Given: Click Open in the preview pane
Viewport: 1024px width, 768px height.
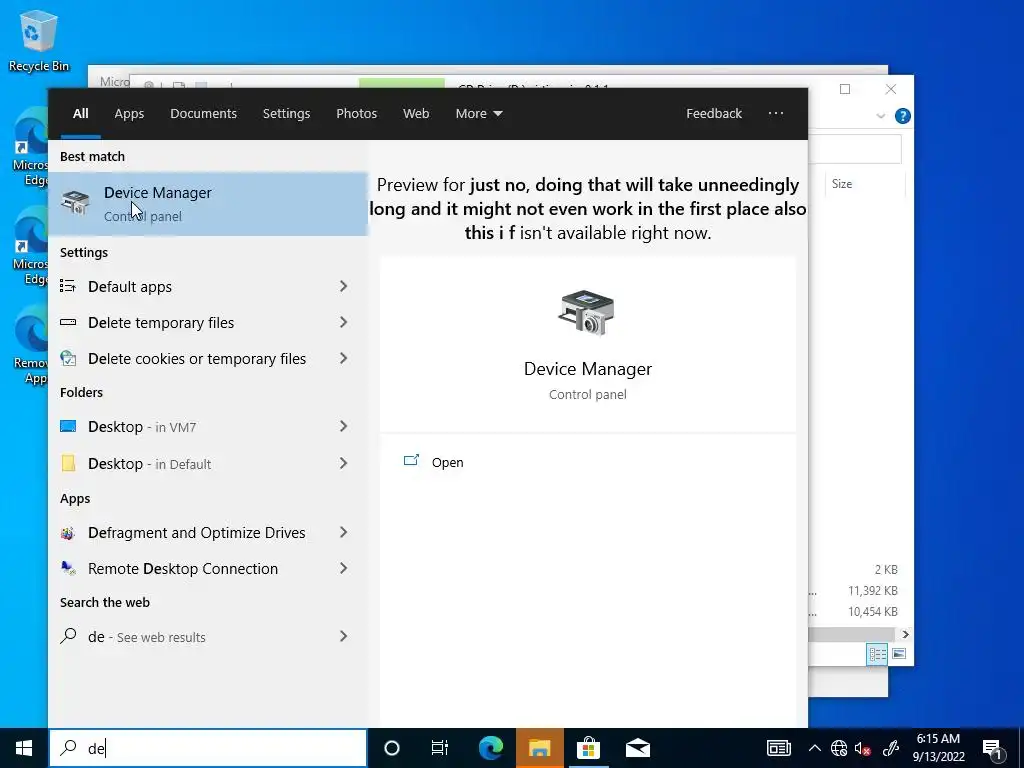Looking at the screenshot, I should click(x=447, y=462).
